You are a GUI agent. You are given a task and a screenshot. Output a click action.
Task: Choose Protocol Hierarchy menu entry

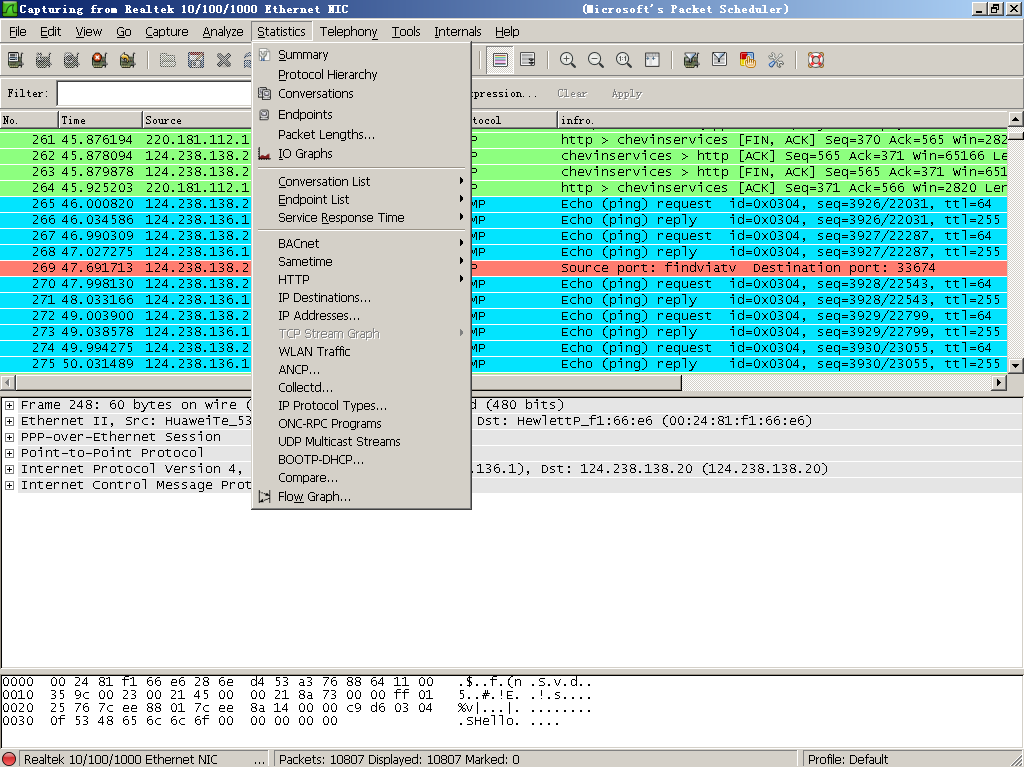pos(327,75)
